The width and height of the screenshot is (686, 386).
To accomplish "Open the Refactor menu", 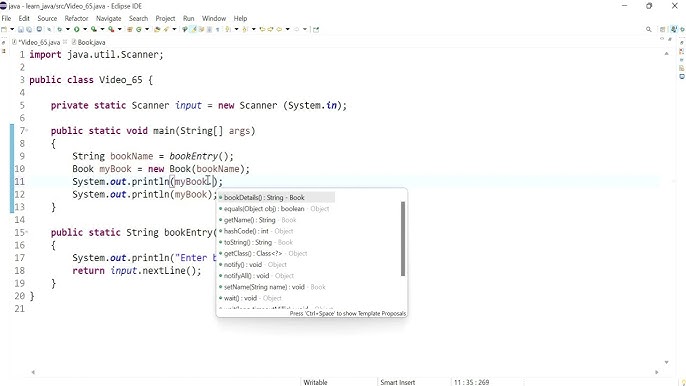I will tap(77, 18).
